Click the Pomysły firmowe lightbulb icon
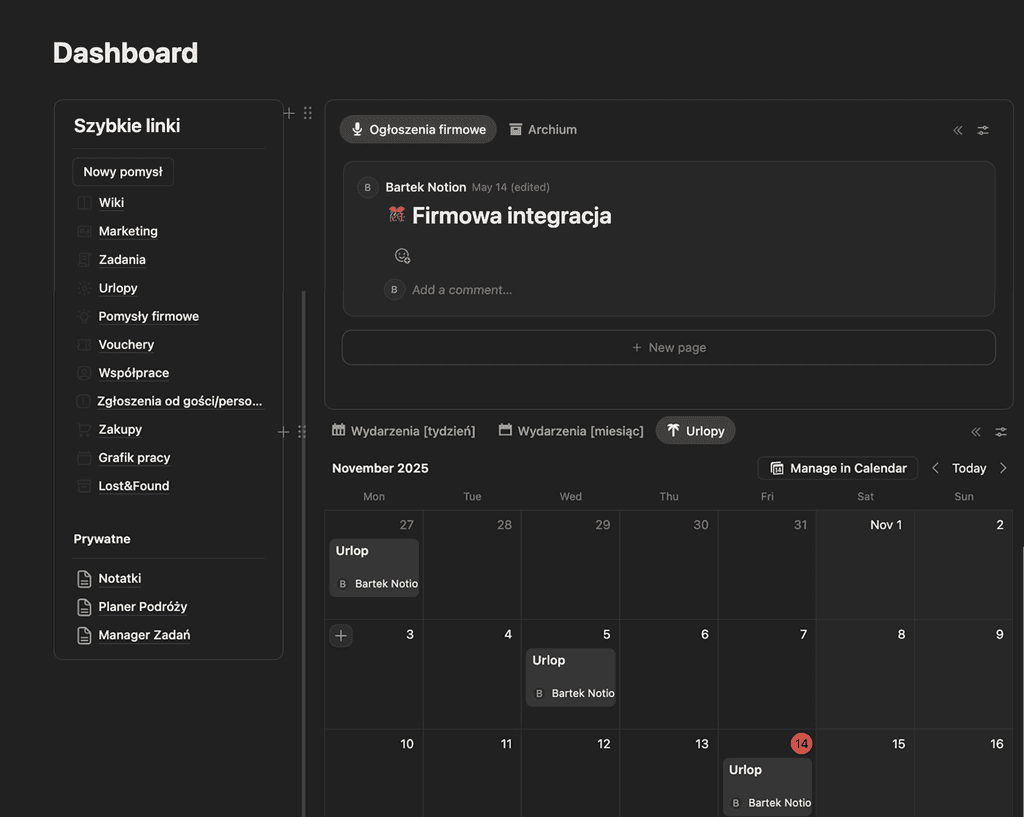Screen dimensions: 1024x817 [84, 316]
